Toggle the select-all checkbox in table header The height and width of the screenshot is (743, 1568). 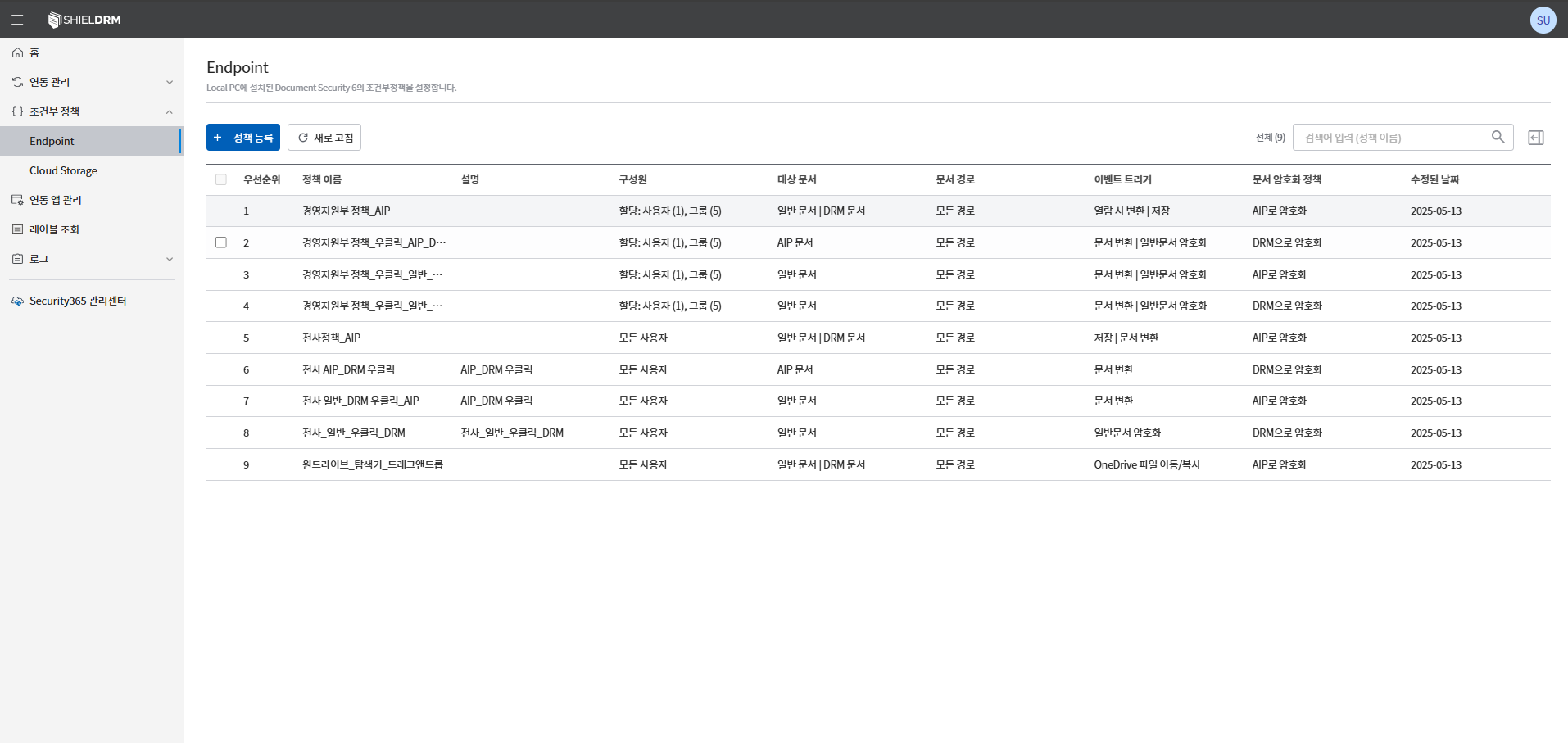[221, 179]
